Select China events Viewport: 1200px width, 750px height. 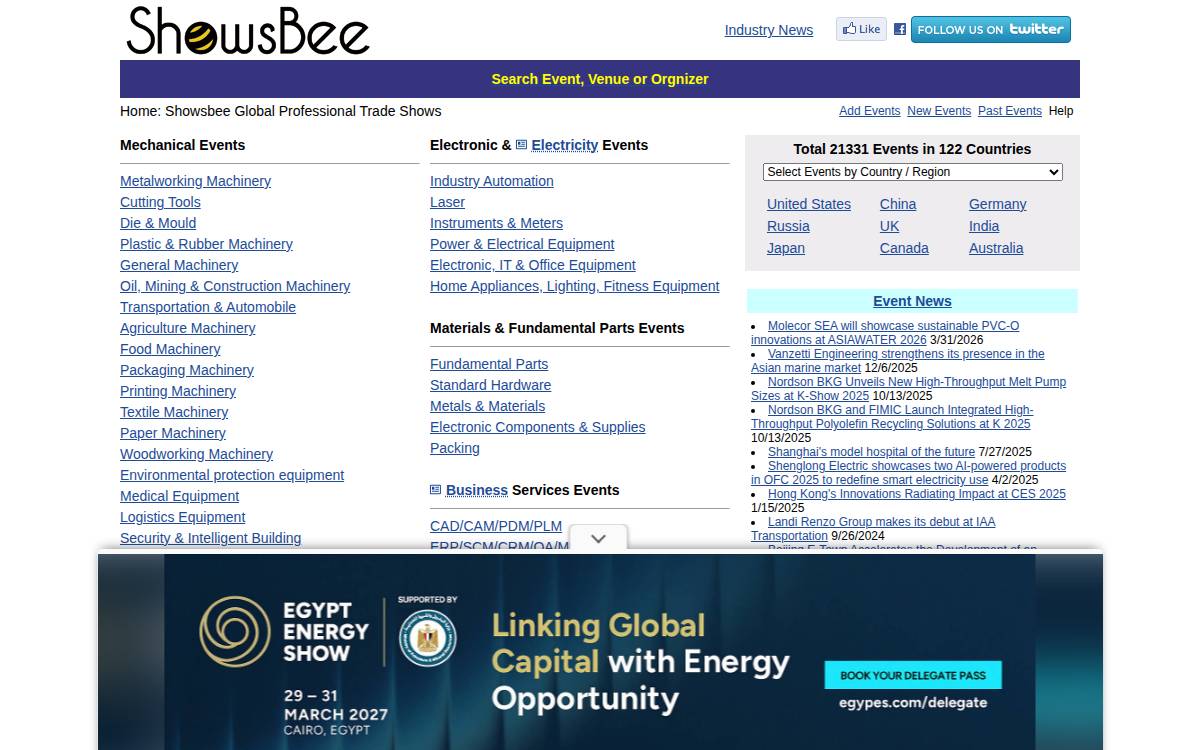click(897, 204)
